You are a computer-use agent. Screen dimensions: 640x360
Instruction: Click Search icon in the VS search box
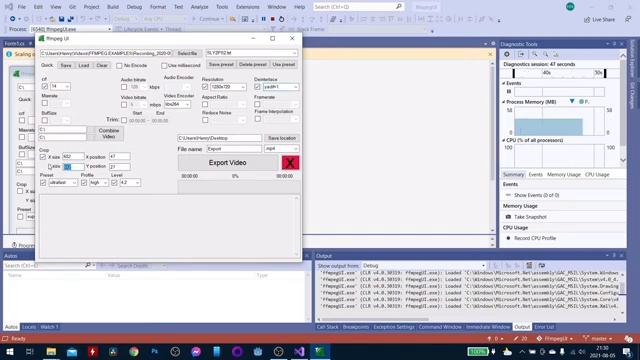pos(398,7)
